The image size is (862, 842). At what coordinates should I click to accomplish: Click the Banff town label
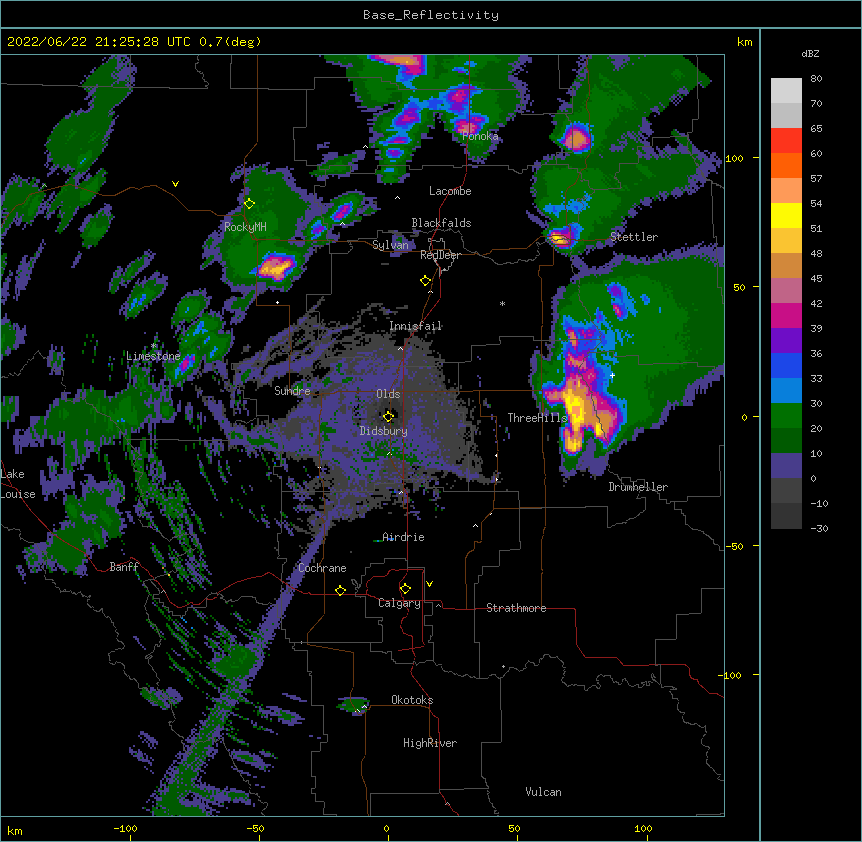tap(124, 567)
